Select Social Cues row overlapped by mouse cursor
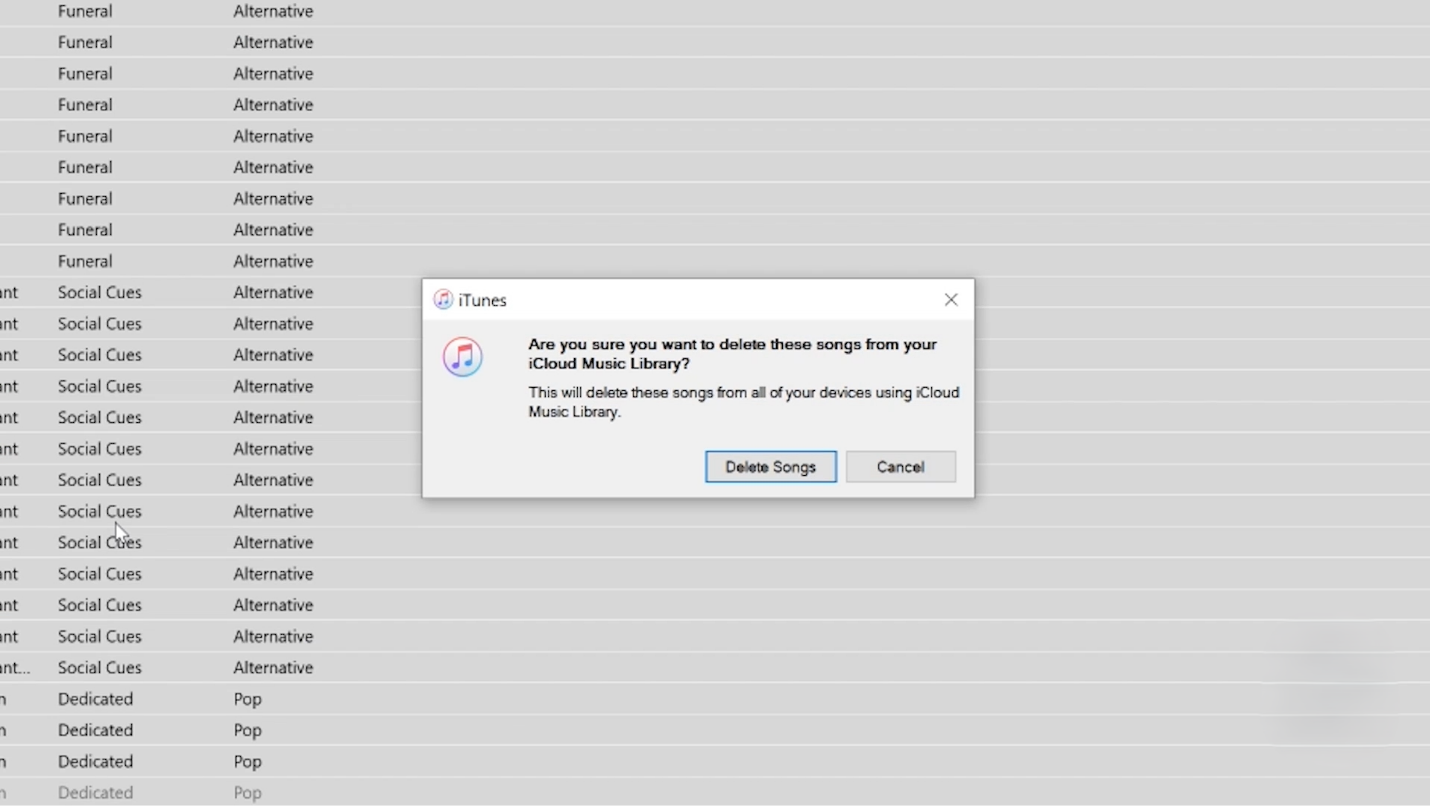Image resolution: width=1430 pixels, height=807 pixels. pos(715,542)
